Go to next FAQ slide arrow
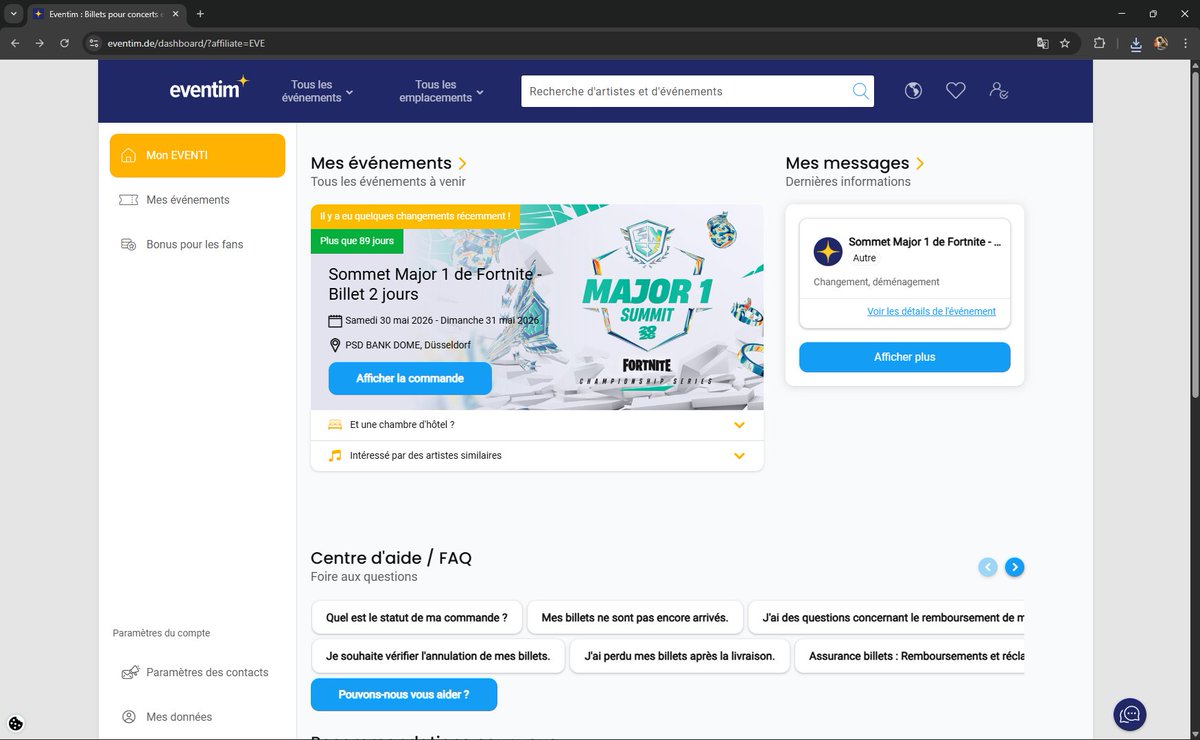This screenshot has width=1200, height=740. [x=1014, y=567]
